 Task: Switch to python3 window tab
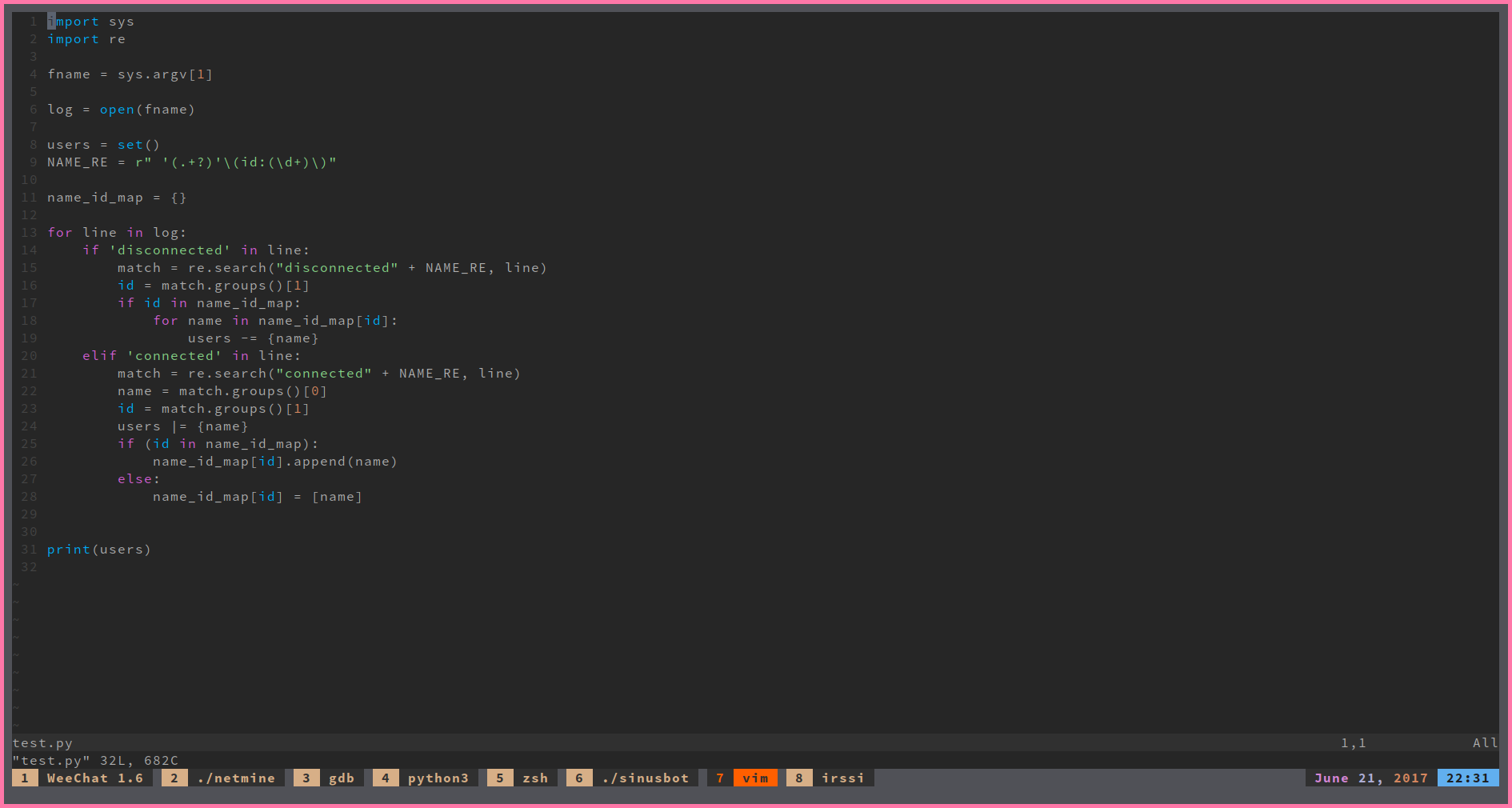[x=438, y=778]
